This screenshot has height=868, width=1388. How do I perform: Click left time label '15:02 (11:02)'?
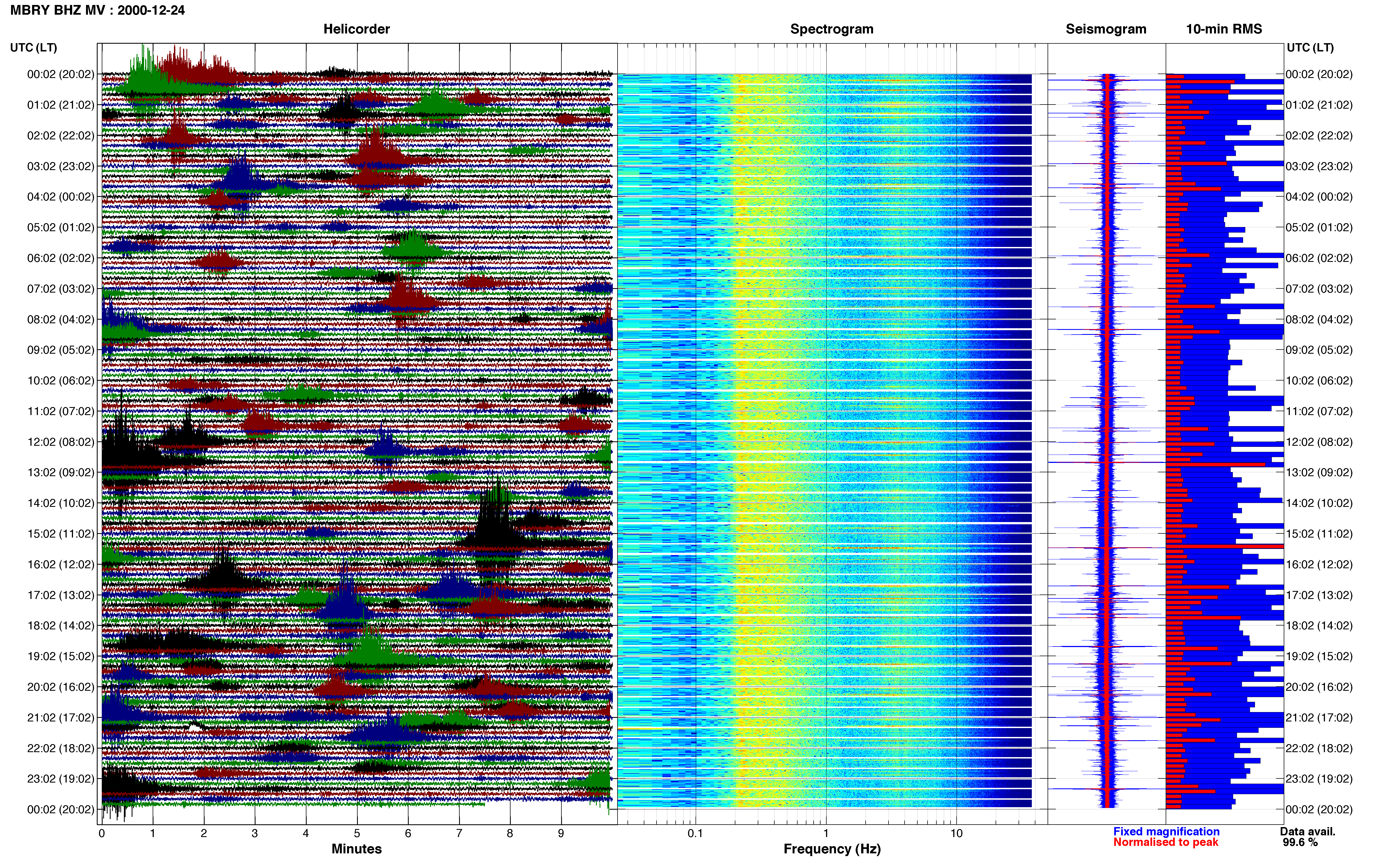coord(61,534)
